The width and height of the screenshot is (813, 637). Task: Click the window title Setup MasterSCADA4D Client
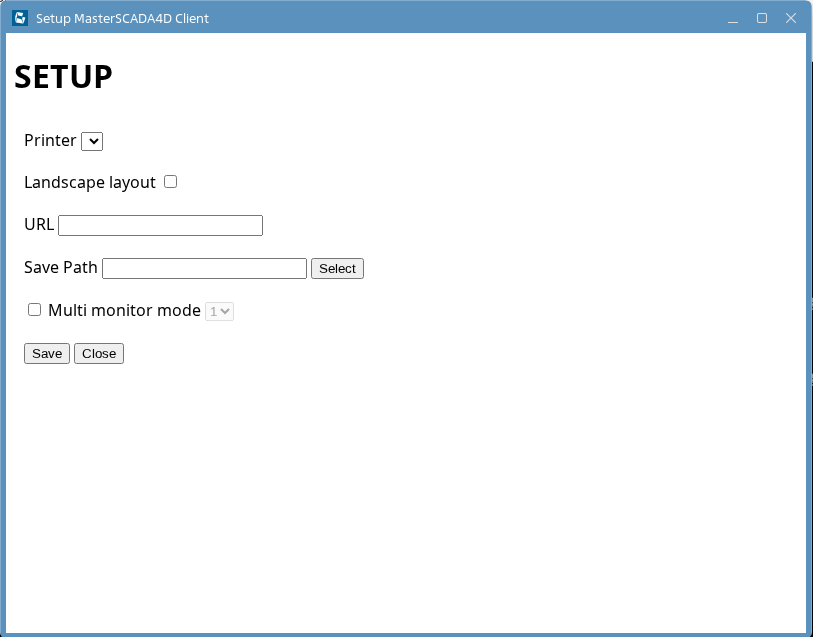tap(122, 19)
